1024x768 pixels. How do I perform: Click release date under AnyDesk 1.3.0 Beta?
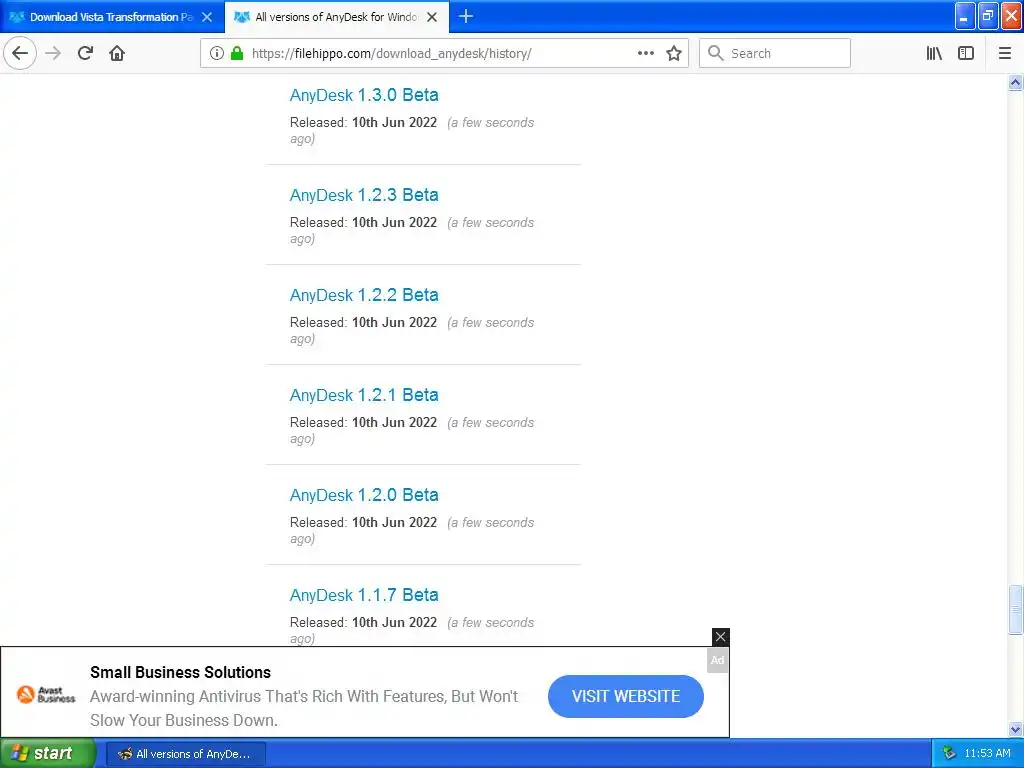(394, 122)
